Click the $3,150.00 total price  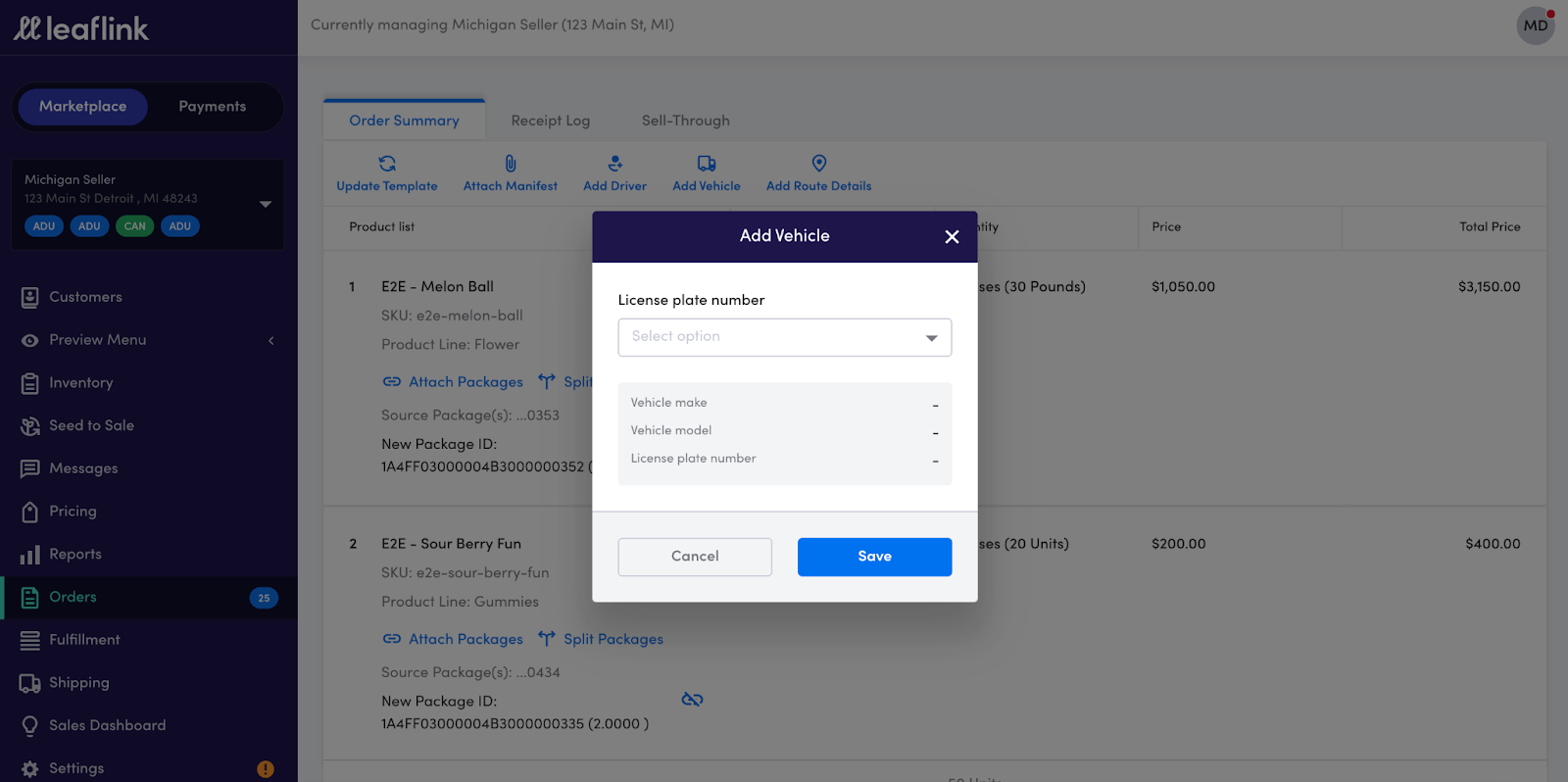[x=1490, y=287]
